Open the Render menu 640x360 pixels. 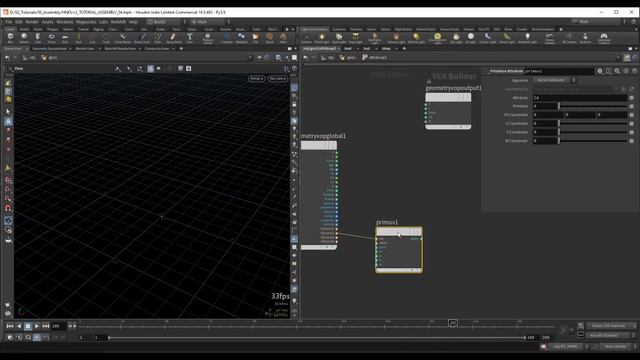32,22
